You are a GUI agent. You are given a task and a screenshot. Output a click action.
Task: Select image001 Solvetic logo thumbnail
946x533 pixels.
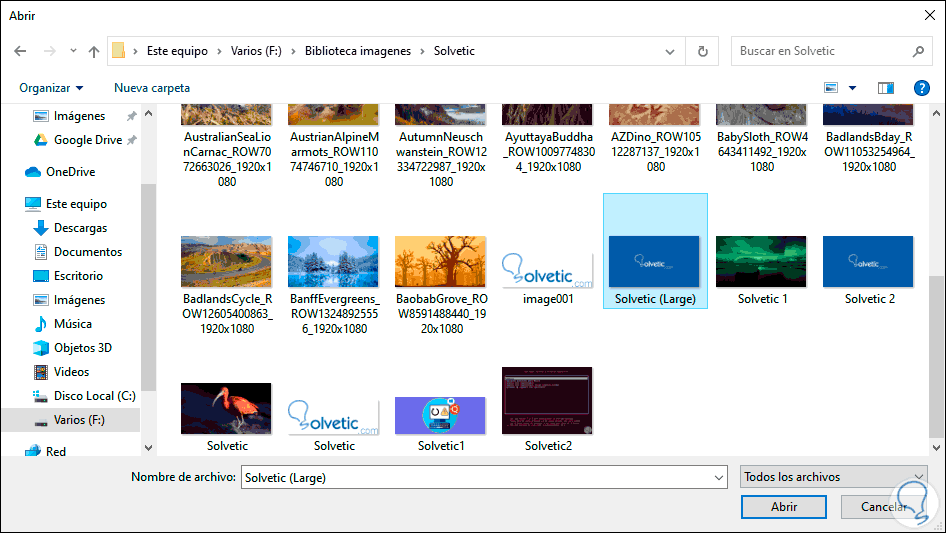(x=547, y=270)
